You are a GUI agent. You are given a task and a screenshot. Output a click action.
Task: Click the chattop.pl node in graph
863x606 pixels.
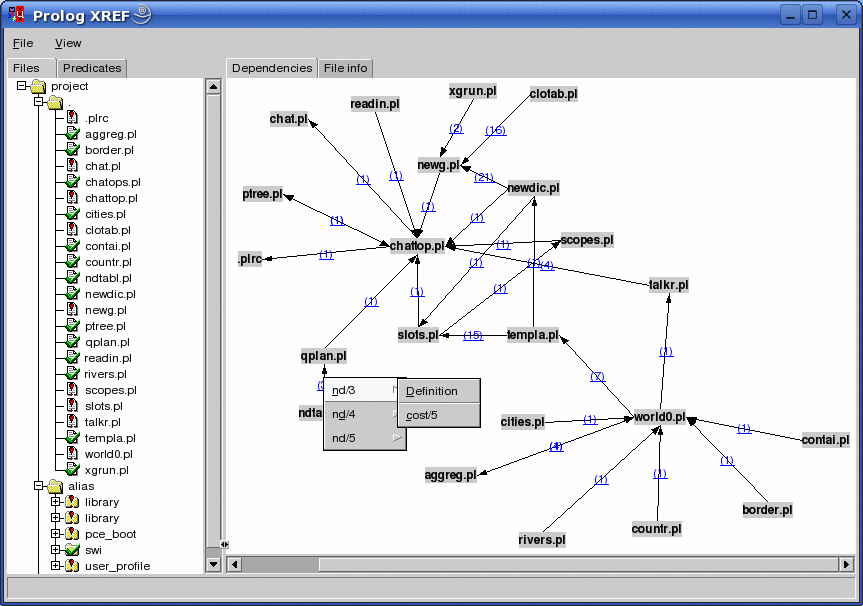[417, 246]
